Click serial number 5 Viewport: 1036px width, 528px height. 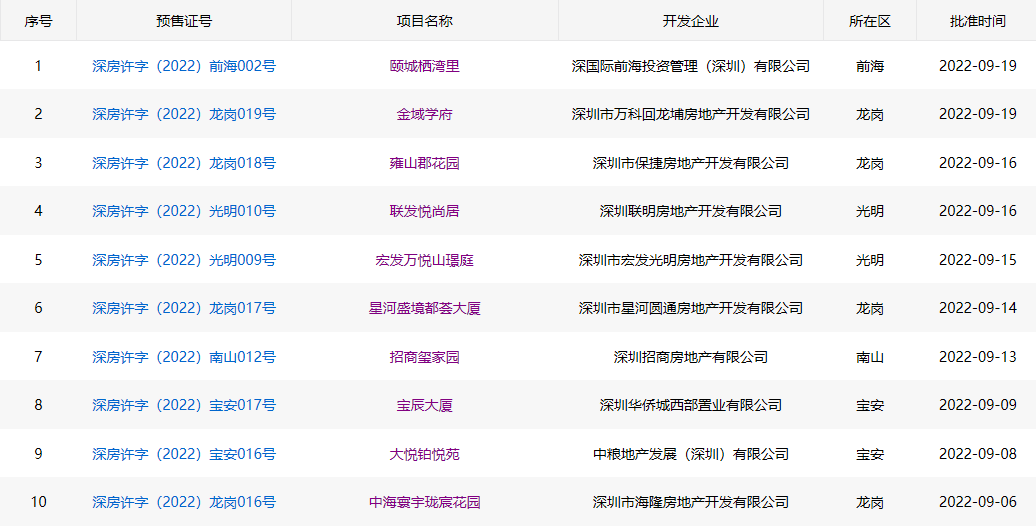pyautogui.click(x=38, y=260)
